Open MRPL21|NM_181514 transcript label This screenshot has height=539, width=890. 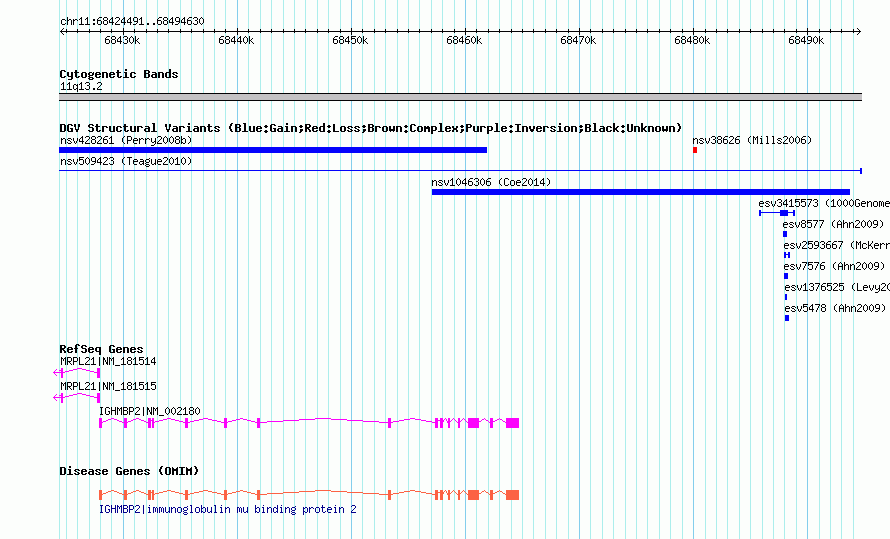coord(108,361)
